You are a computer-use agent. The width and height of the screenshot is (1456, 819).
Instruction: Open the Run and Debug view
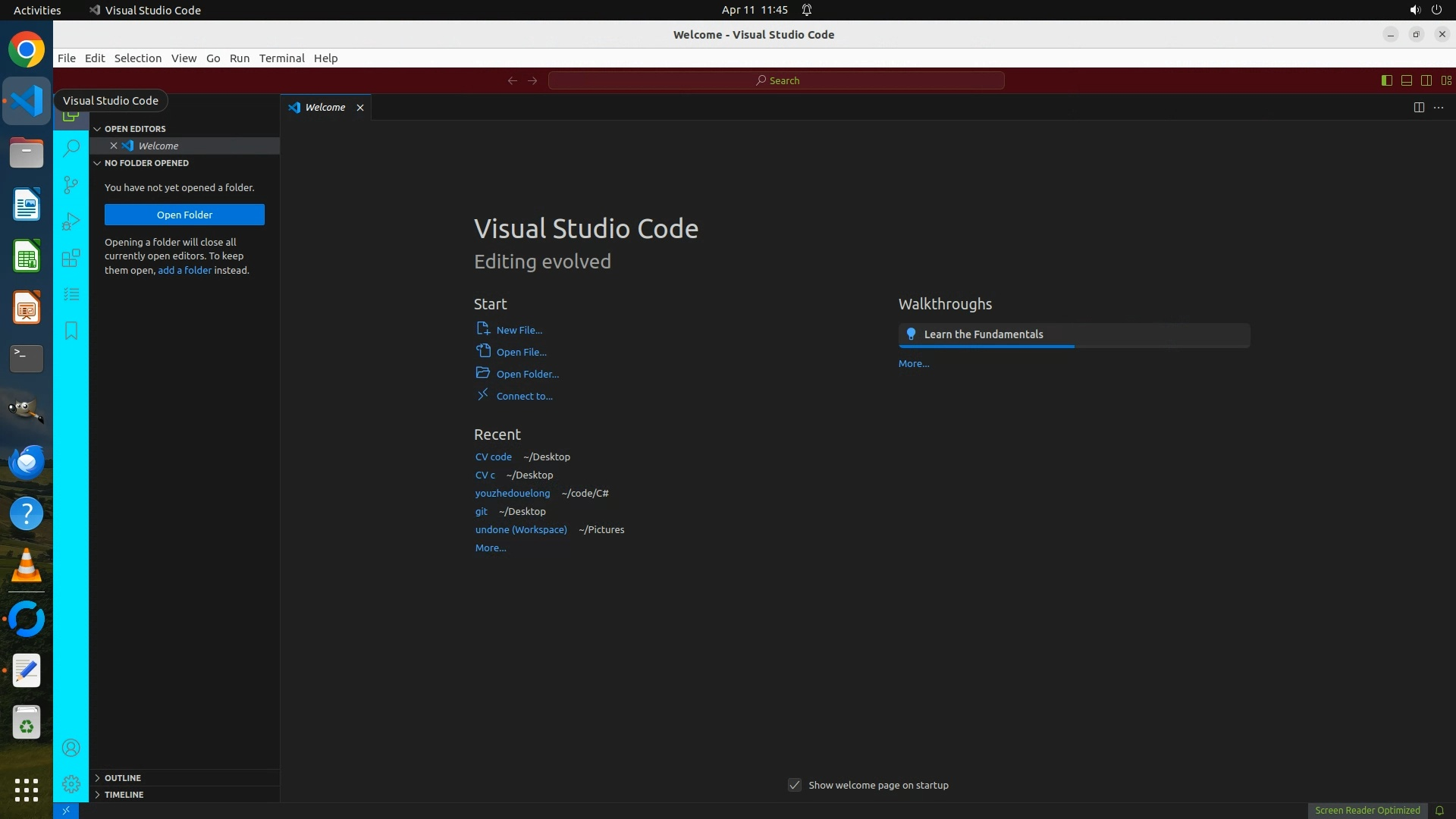[71, 221]
